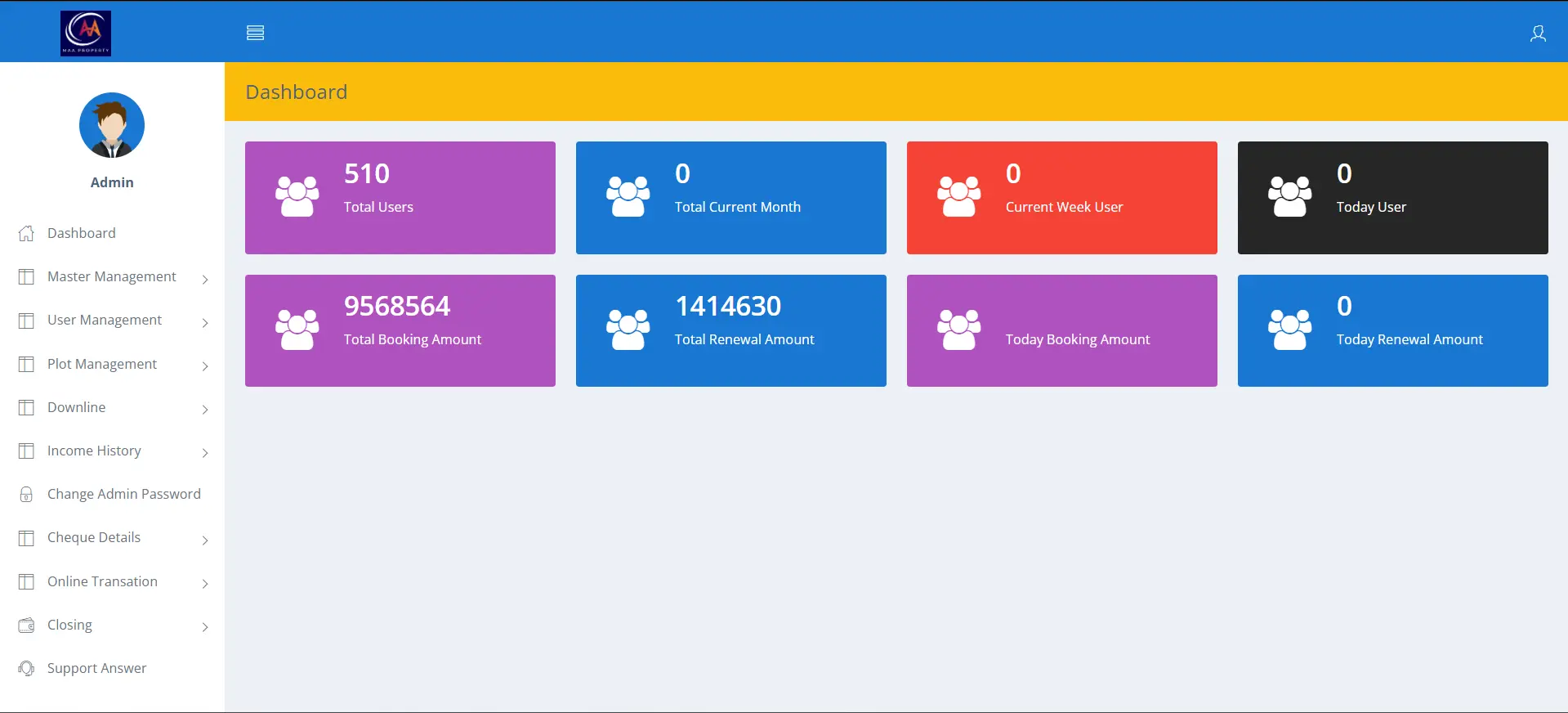This screenshot has height=713, width=1568.
Task: Click the Dashboard home icon
Action: (26, 233)
